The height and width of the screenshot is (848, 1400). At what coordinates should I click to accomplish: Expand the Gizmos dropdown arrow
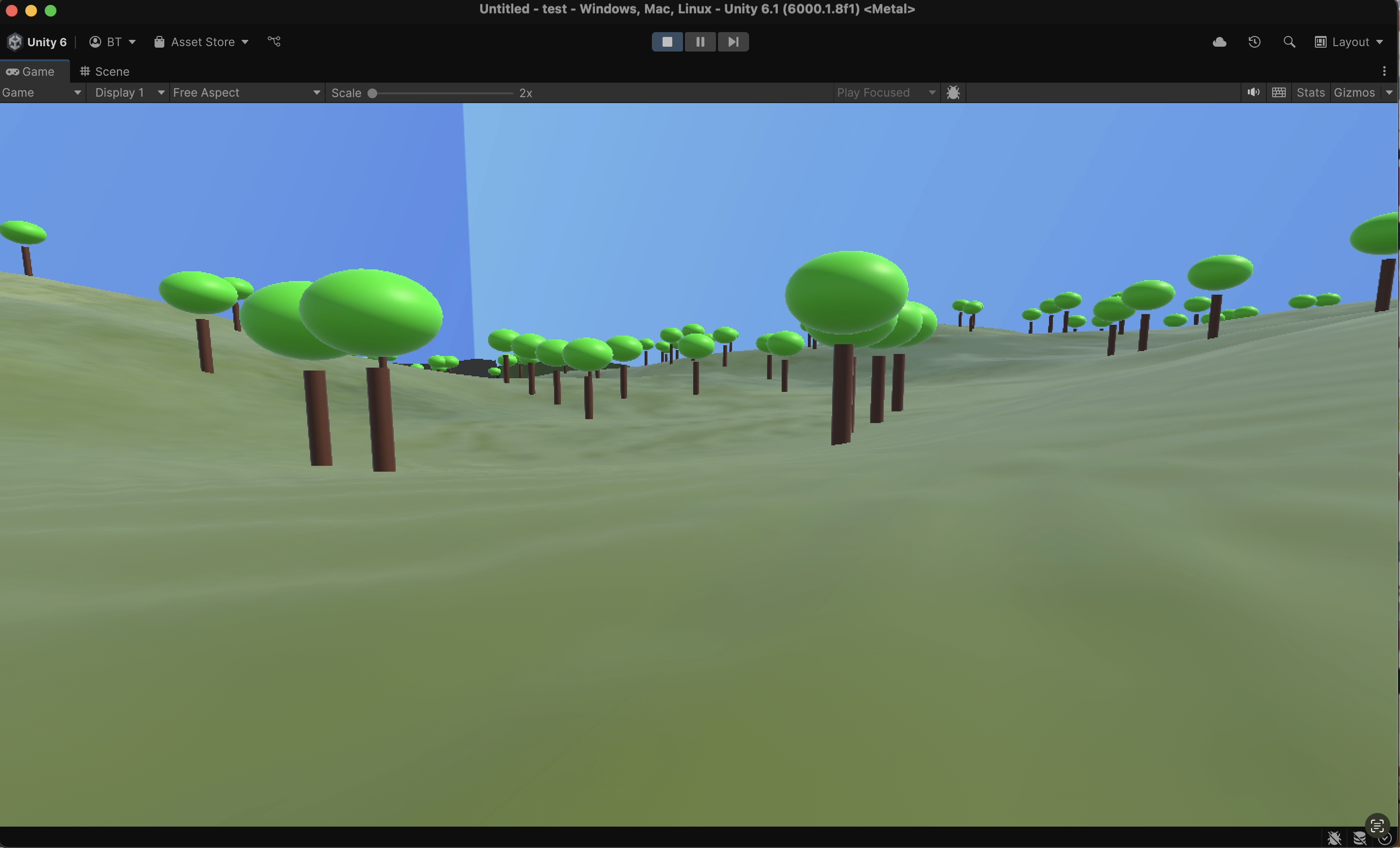pos(1389,93)
